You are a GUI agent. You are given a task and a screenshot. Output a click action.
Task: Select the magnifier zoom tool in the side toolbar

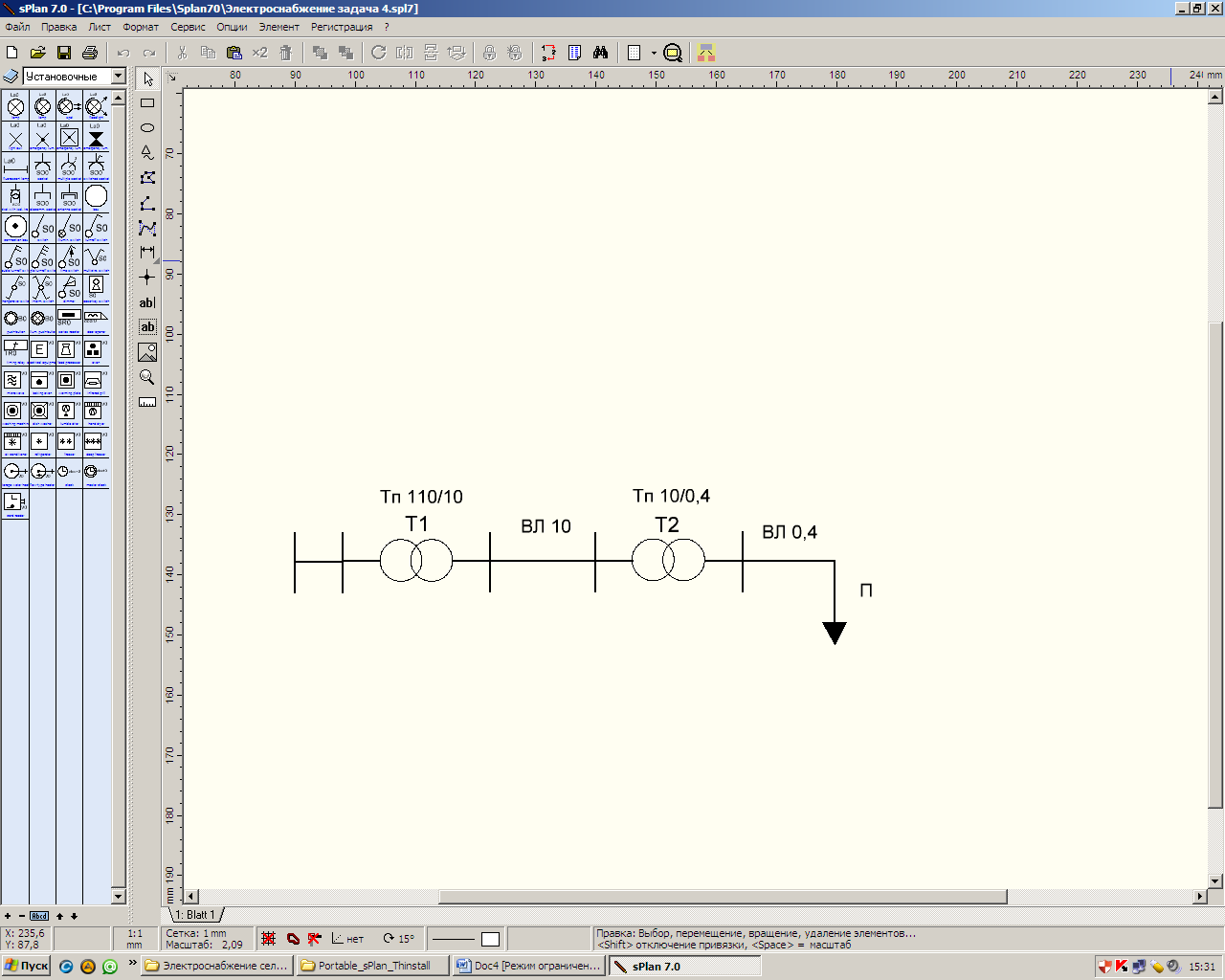tap(147, 377)
